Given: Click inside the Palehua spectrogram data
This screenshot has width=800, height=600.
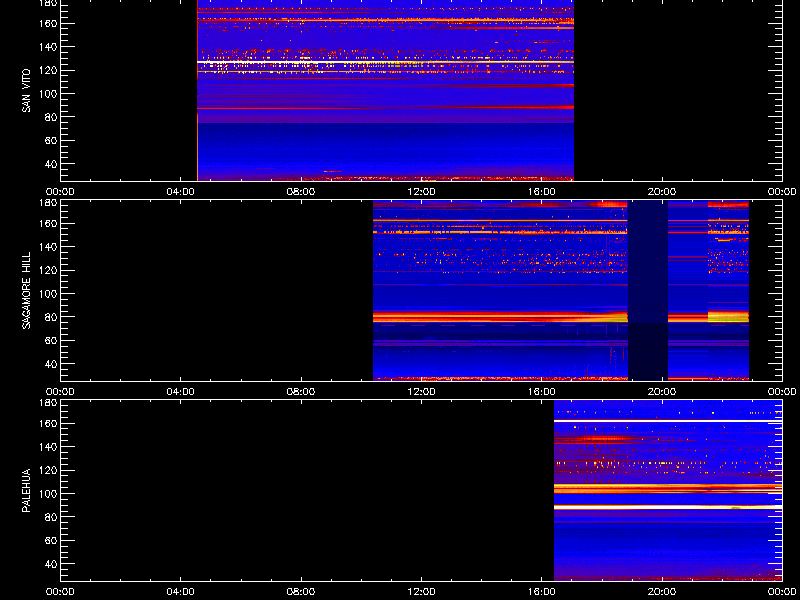Looking at the screenshot, I should pyautogui.click(x=668, y=491).
